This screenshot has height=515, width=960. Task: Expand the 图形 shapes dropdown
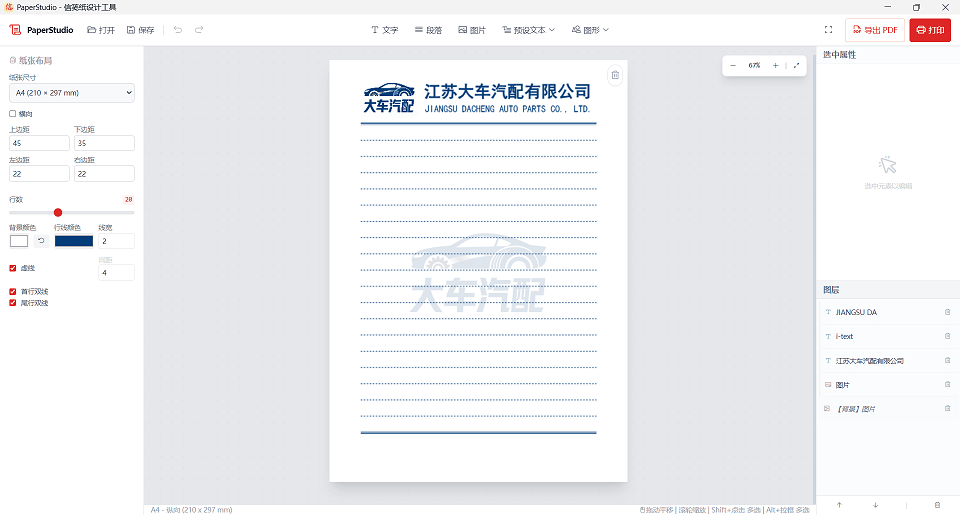[590, 30]
